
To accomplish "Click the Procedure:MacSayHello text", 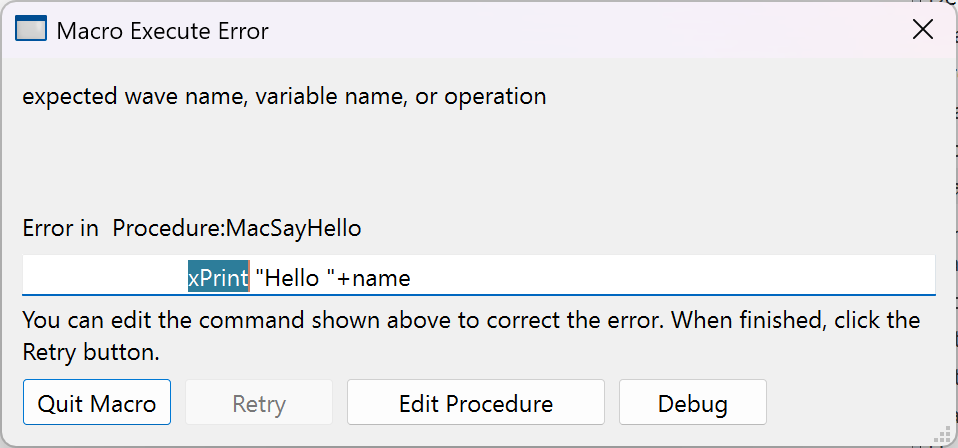I will click(x=236, y=228).
